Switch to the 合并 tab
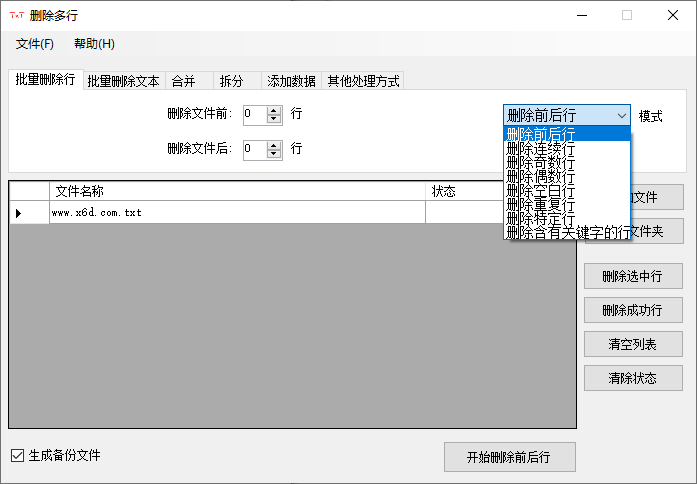Image resolution: width=697 pixels, height=484 pixels. (183, 82)
